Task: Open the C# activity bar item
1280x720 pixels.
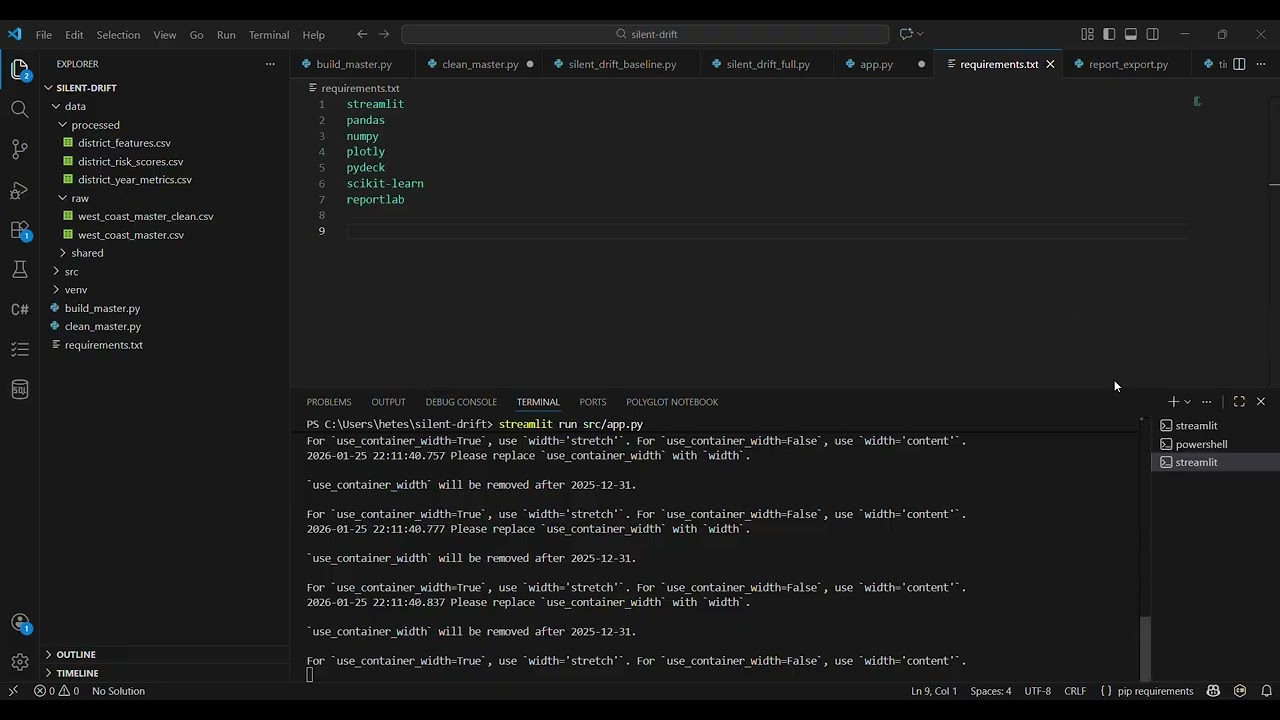Action: [x=19, y=309]
